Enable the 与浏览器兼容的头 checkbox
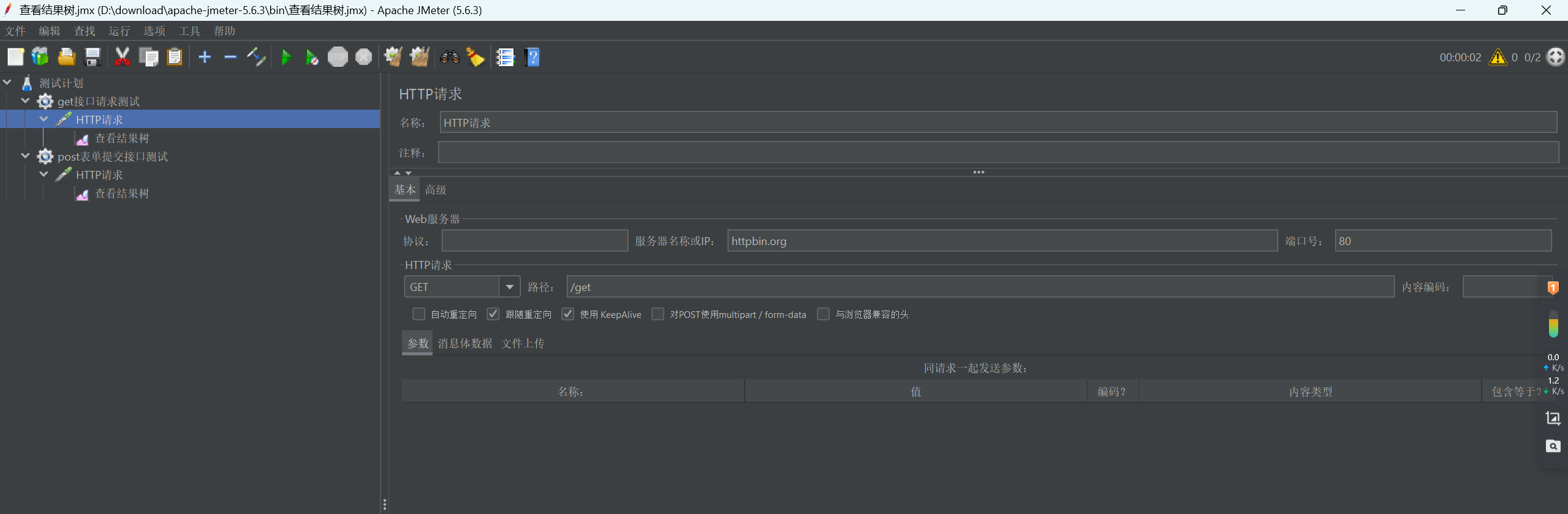This screenshot has width=1568, height=514. [824, 314]
